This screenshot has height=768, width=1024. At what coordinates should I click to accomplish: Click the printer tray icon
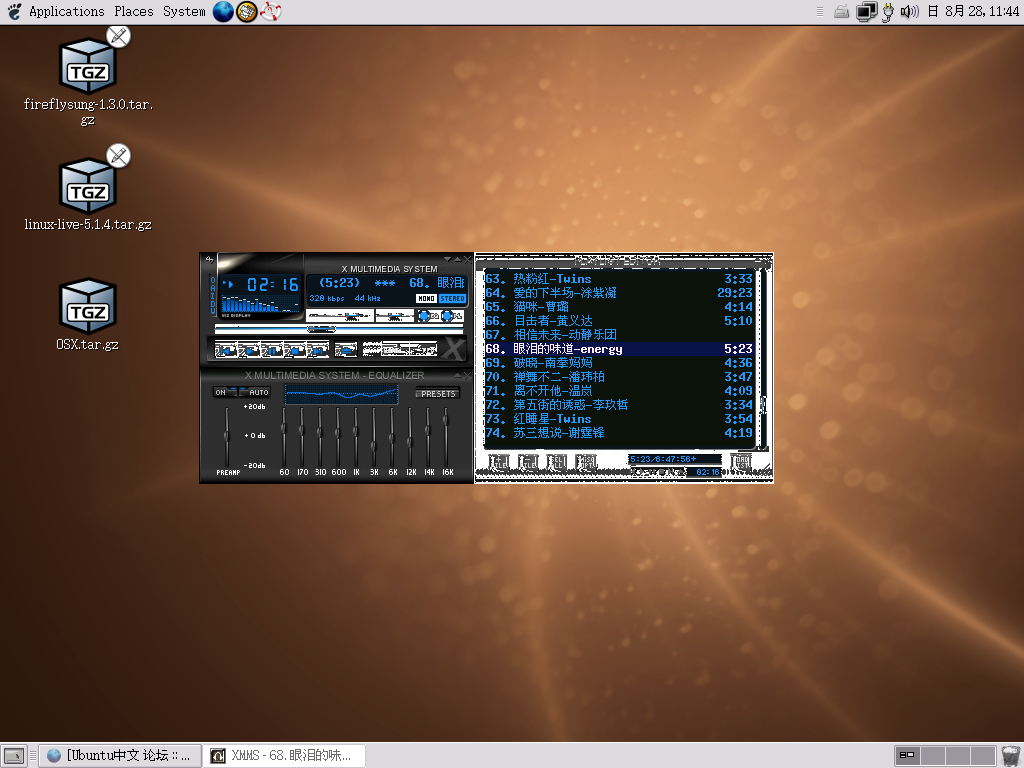click(842, 11)
